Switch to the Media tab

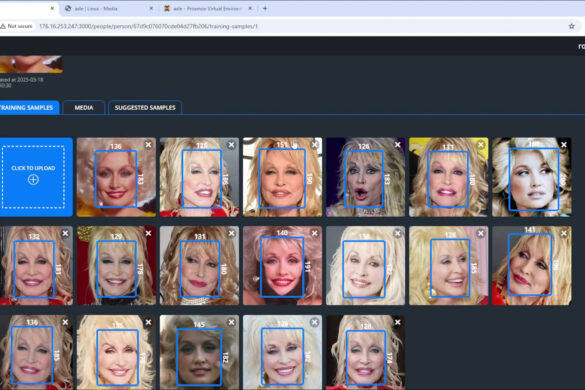click(84, 107)
